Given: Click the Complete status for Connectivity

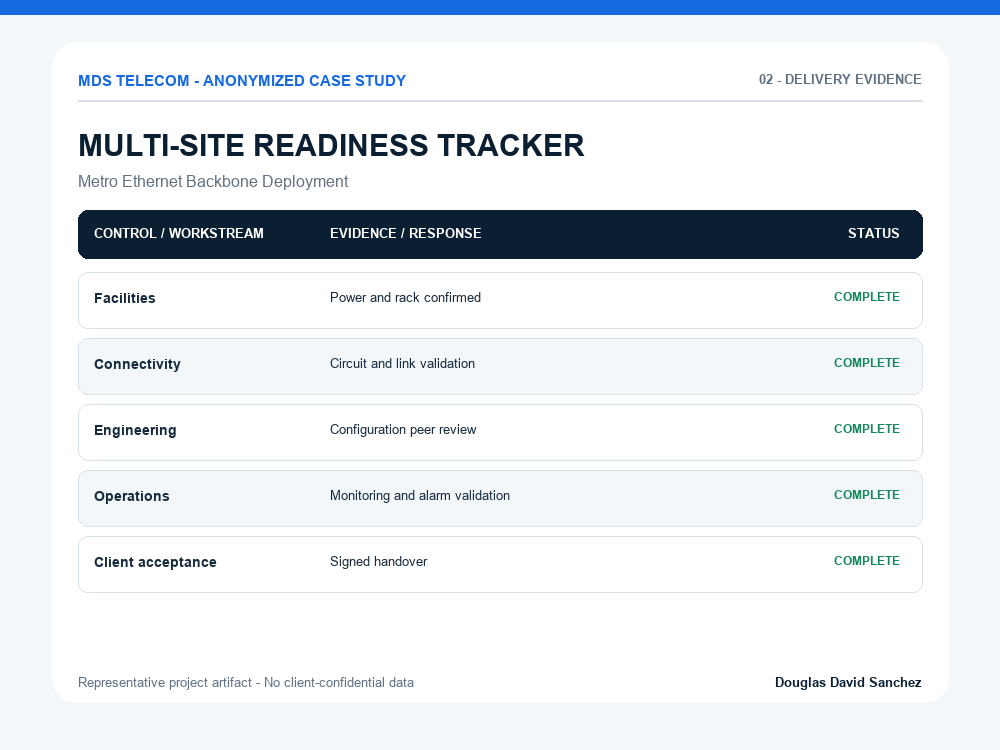Looking at the screenshot, I should tap(867, 363).
